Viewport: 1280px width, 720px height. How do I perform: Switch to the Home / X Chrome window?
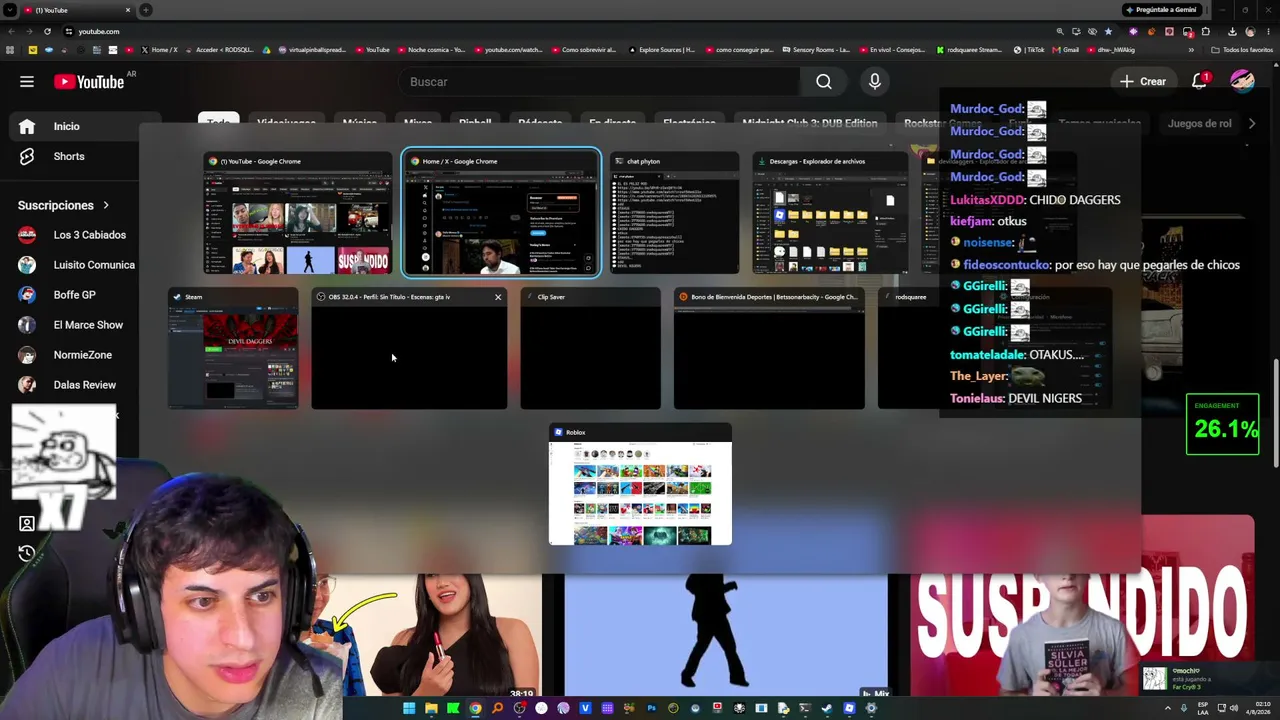point(501,213)
